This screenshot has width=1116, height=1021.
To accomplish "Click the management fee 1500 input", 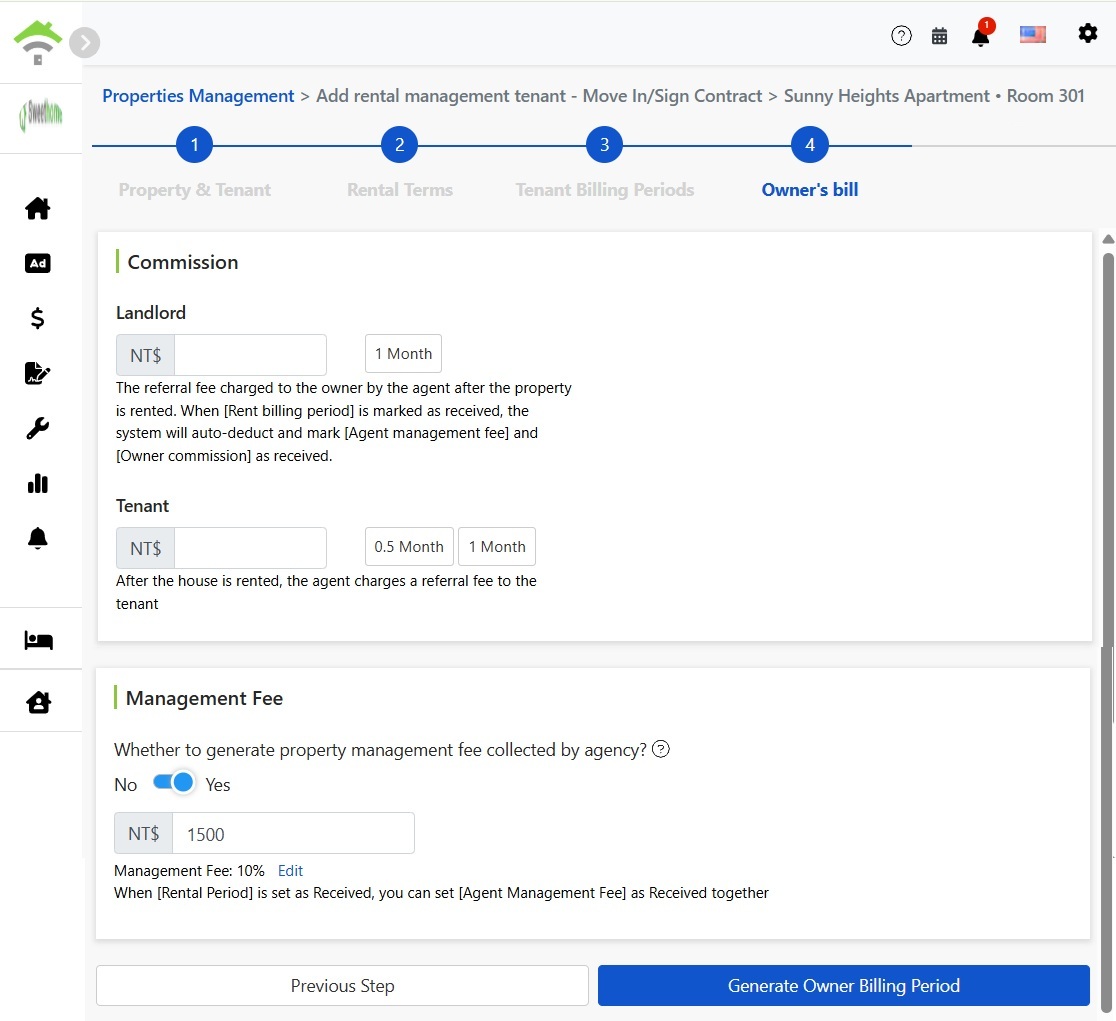I will (293, 833).
